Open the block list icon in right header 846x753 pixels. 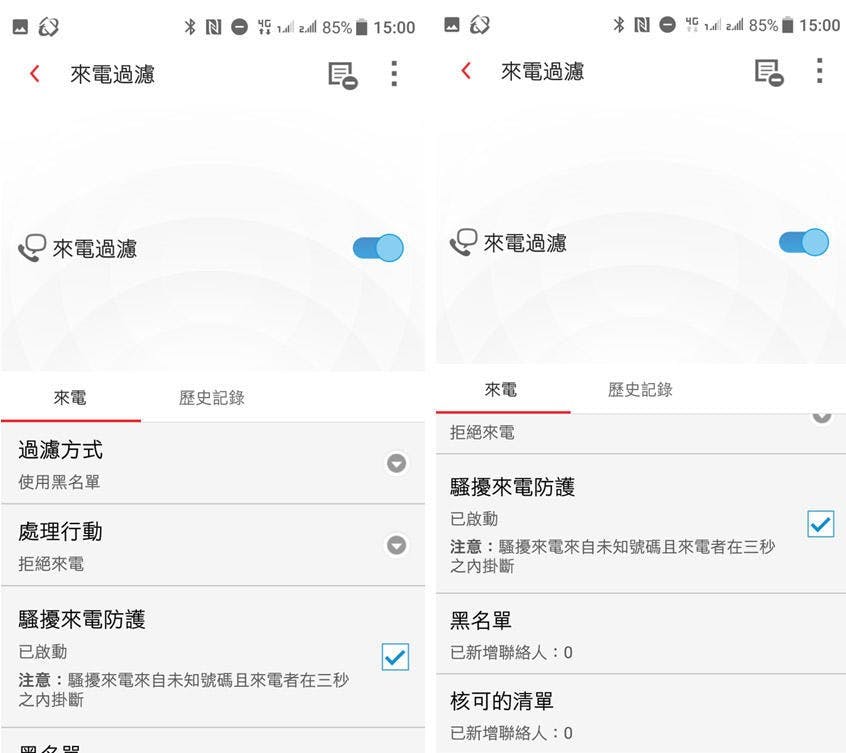point(769,72)
